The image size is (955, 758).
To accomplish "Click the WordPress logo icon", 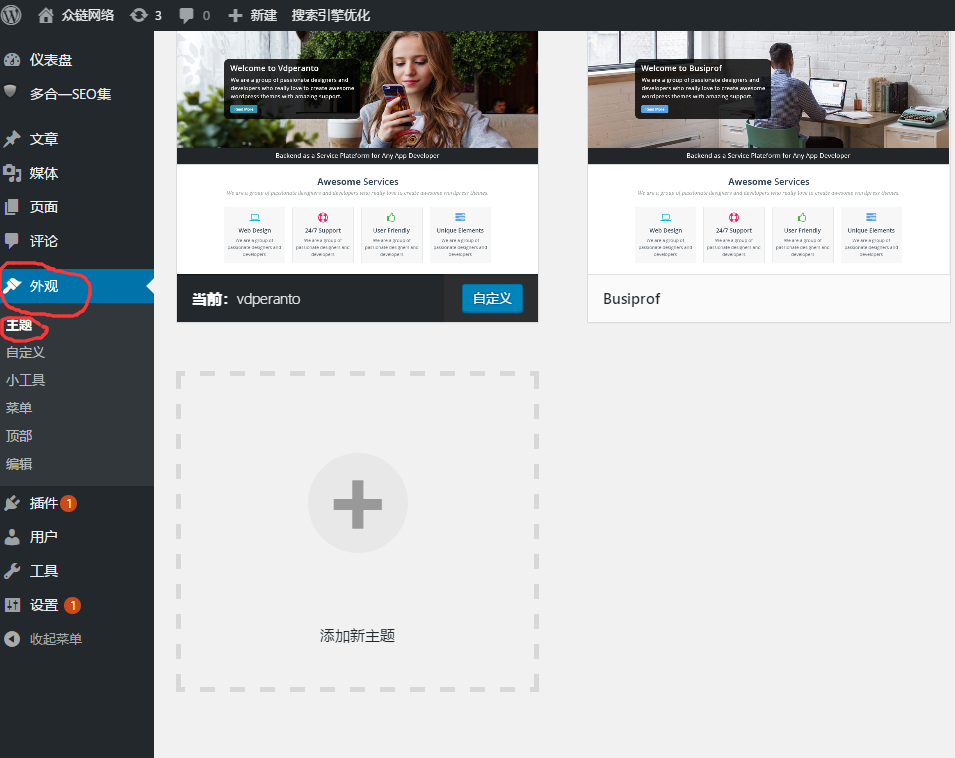I will pyautogui.click(x=13, y=15).
